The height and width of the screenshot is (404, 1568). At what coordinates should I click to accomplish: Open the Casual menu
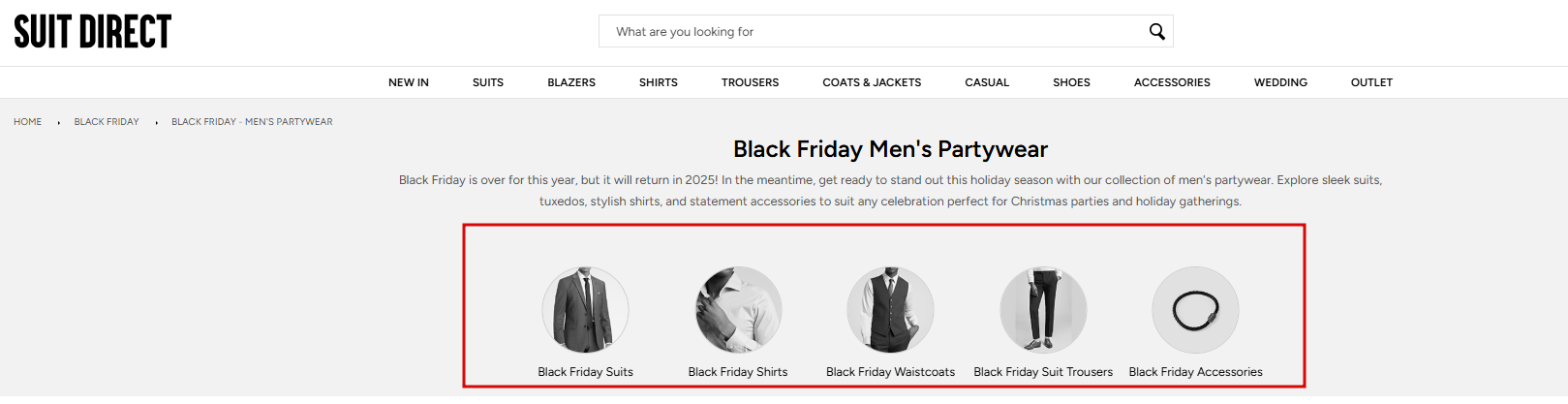[987, 82]
